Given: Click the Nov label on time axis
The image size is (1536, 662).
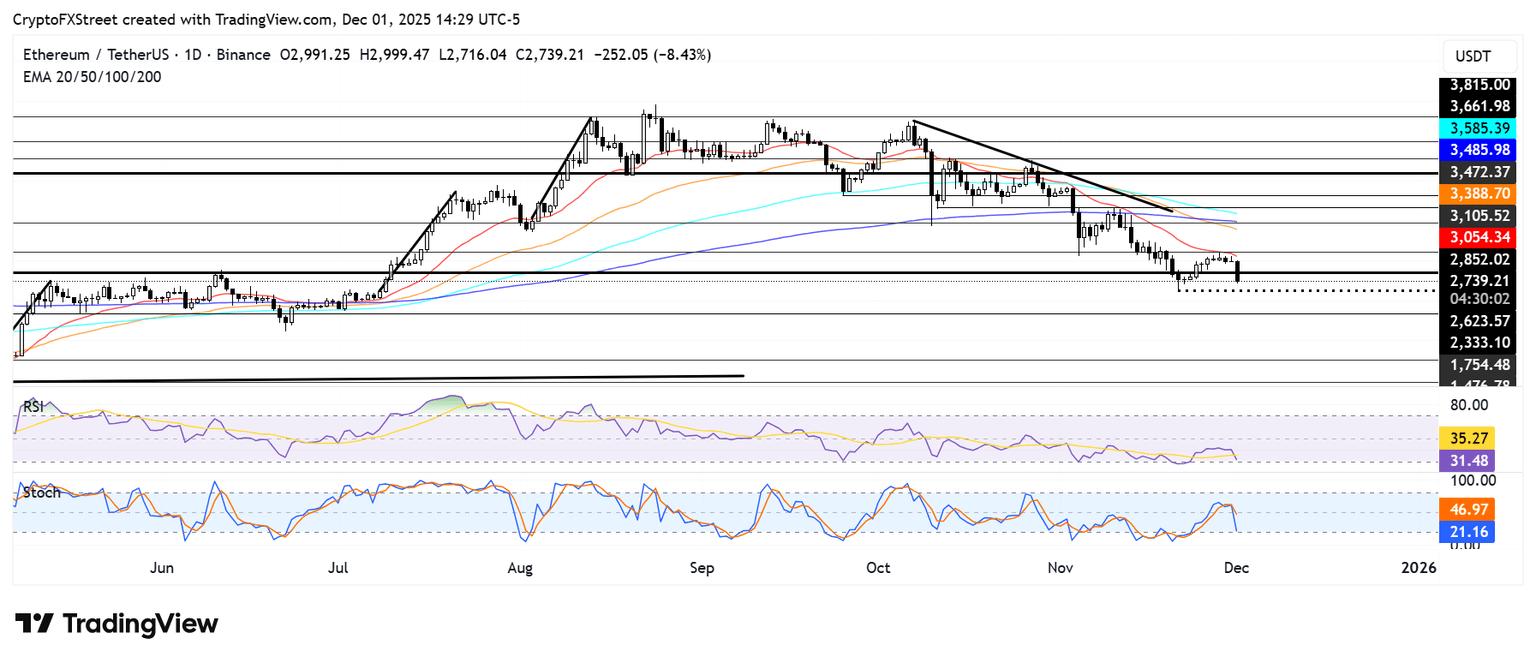Looking at the screenshot, I should 1061,568.
